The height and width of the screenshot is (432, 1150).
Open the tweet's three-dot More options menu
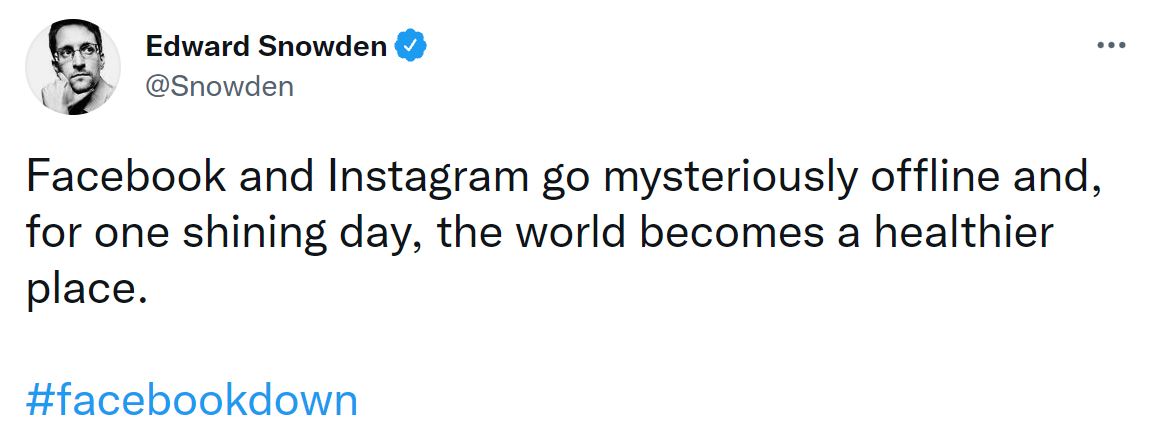coord(1111,45)
